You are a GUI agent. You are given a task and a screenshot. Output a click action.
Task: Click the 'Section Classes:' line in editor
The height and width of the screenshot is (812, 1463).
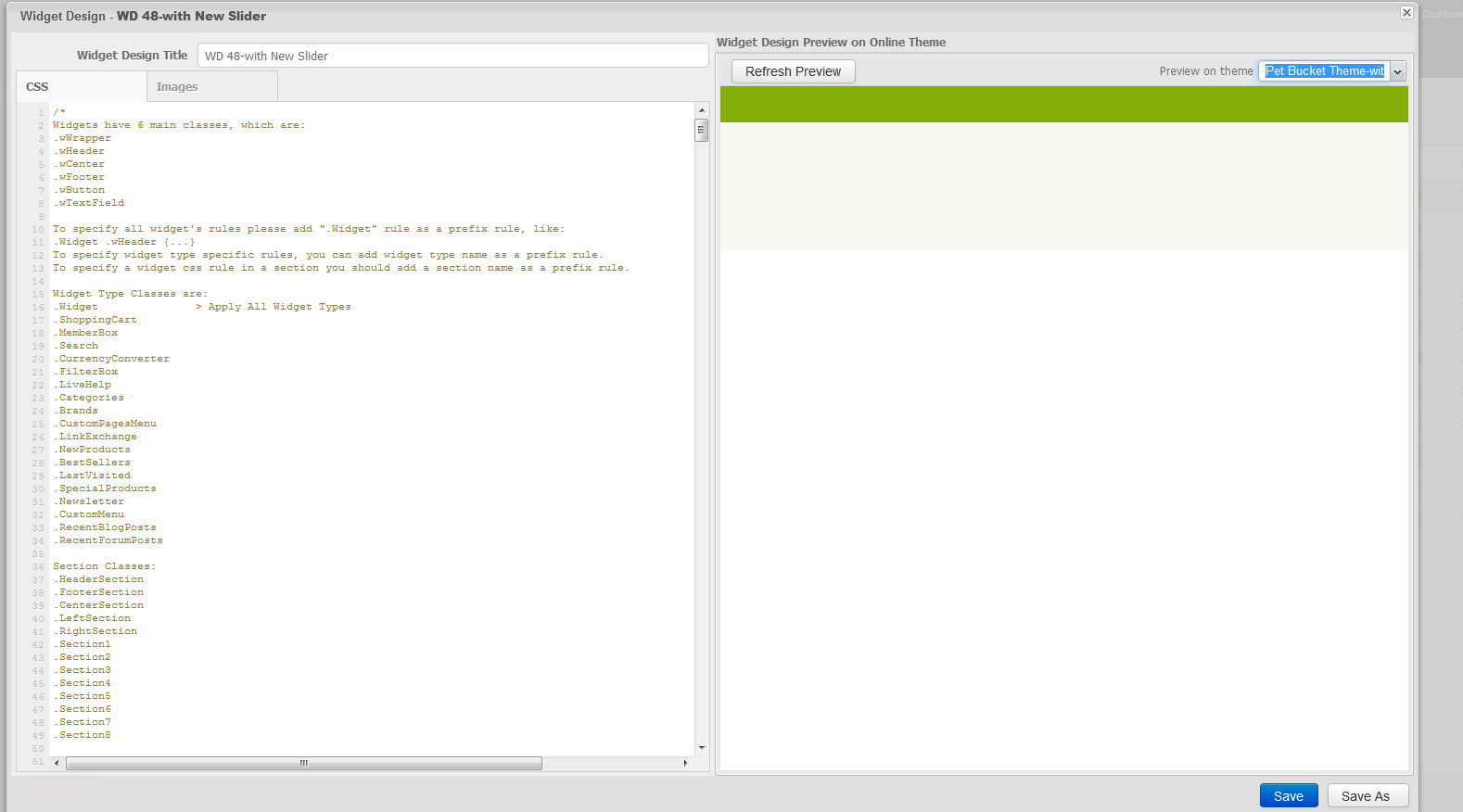104,566
